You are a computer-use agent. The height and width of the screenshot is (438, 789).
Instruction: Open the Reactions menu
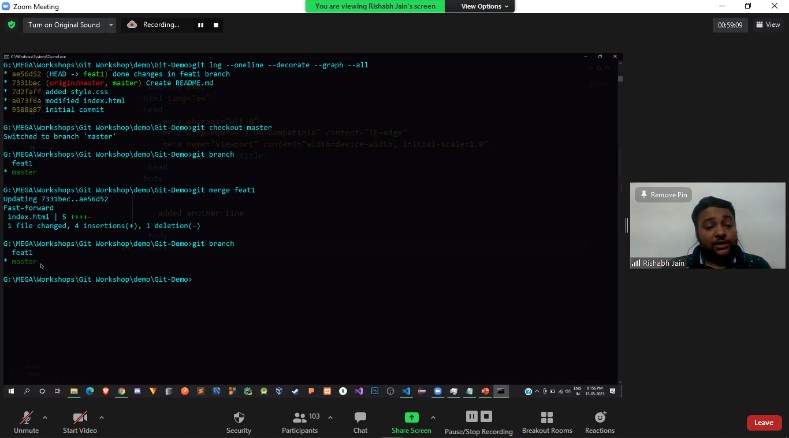600,417
